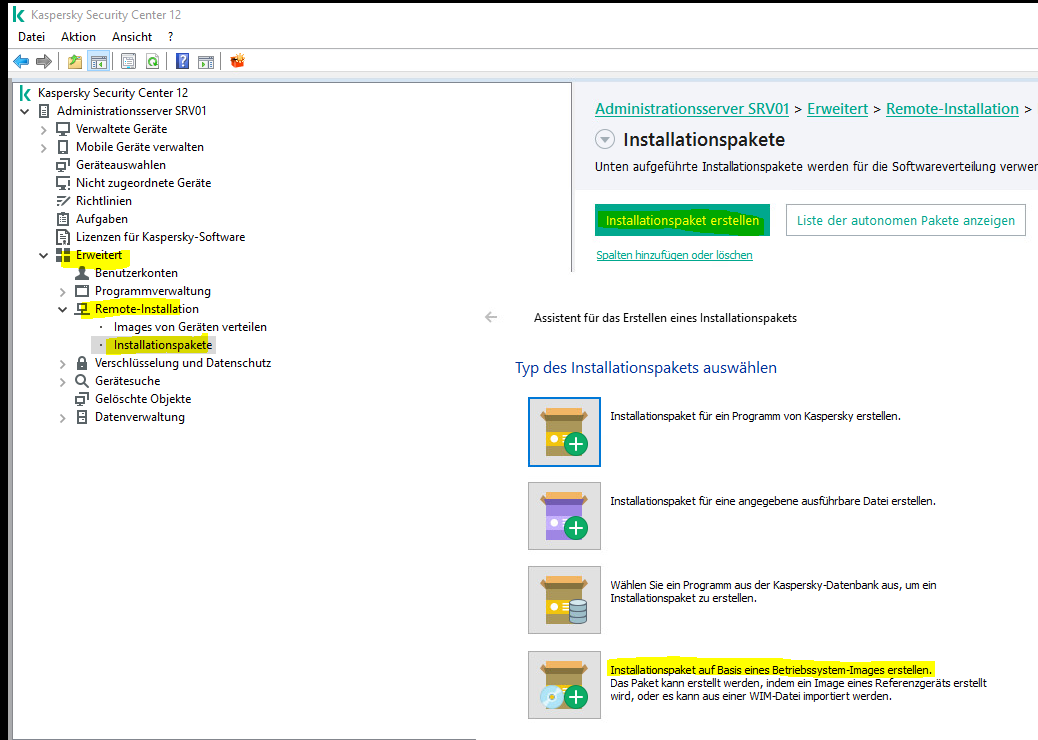Viewport: 1038px width, 740px height.
Task: Select Kaspersky database package icon
Action: [x=564, y=600]
